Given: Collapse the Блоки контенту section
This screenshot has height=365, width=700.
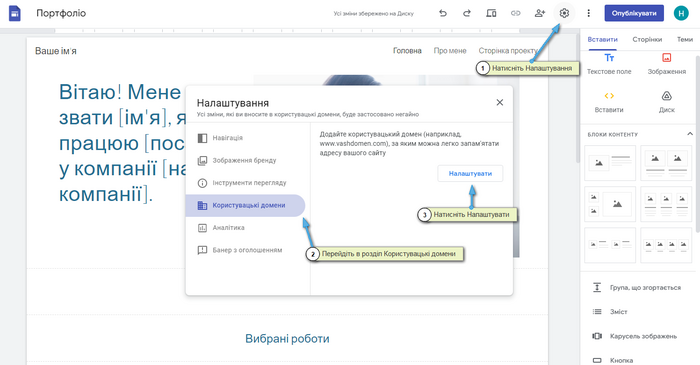Looking at the screenshot, I should pos(690,134).
